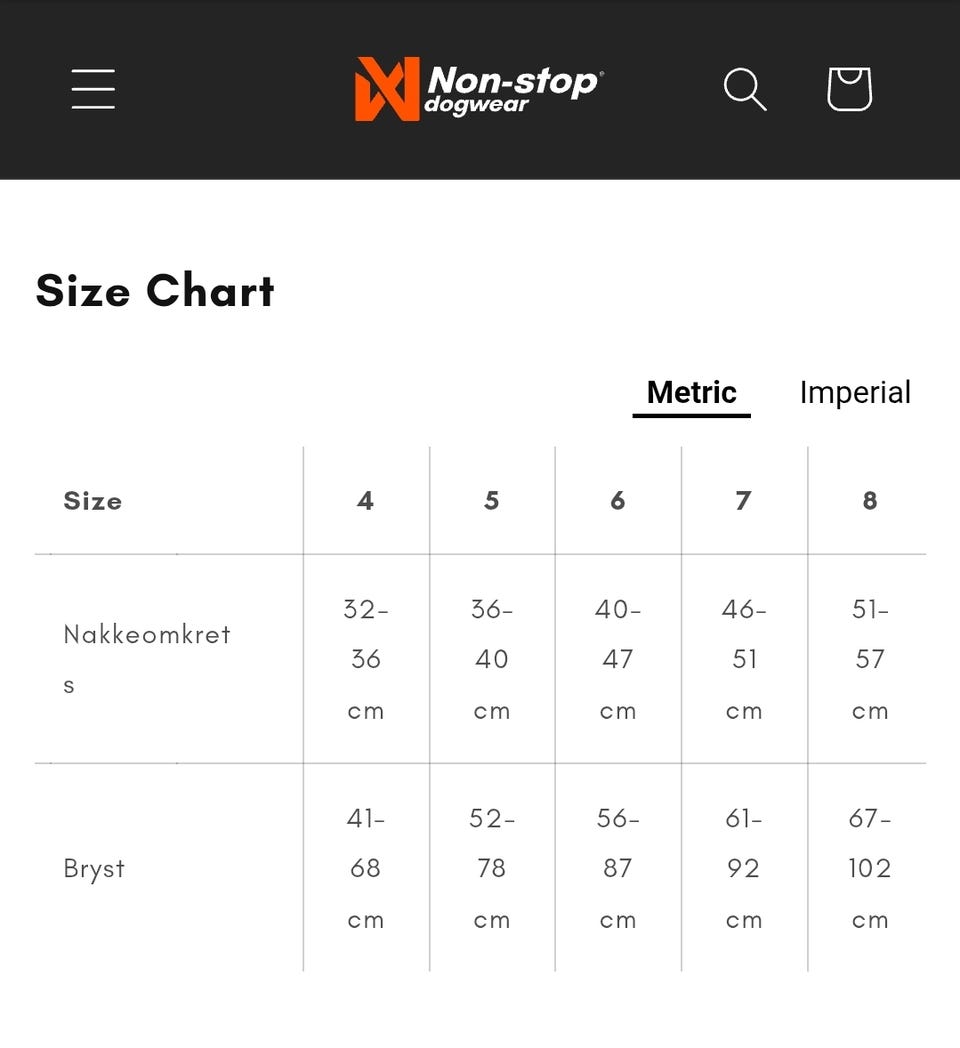Click chest measurement 67-102 cm cell

coord(870,868)
